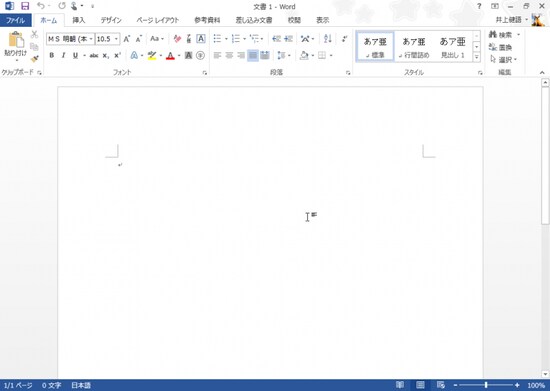Click the Undo arrow in title bar
The height and width of the screenshot is (391, 550).
41,6
